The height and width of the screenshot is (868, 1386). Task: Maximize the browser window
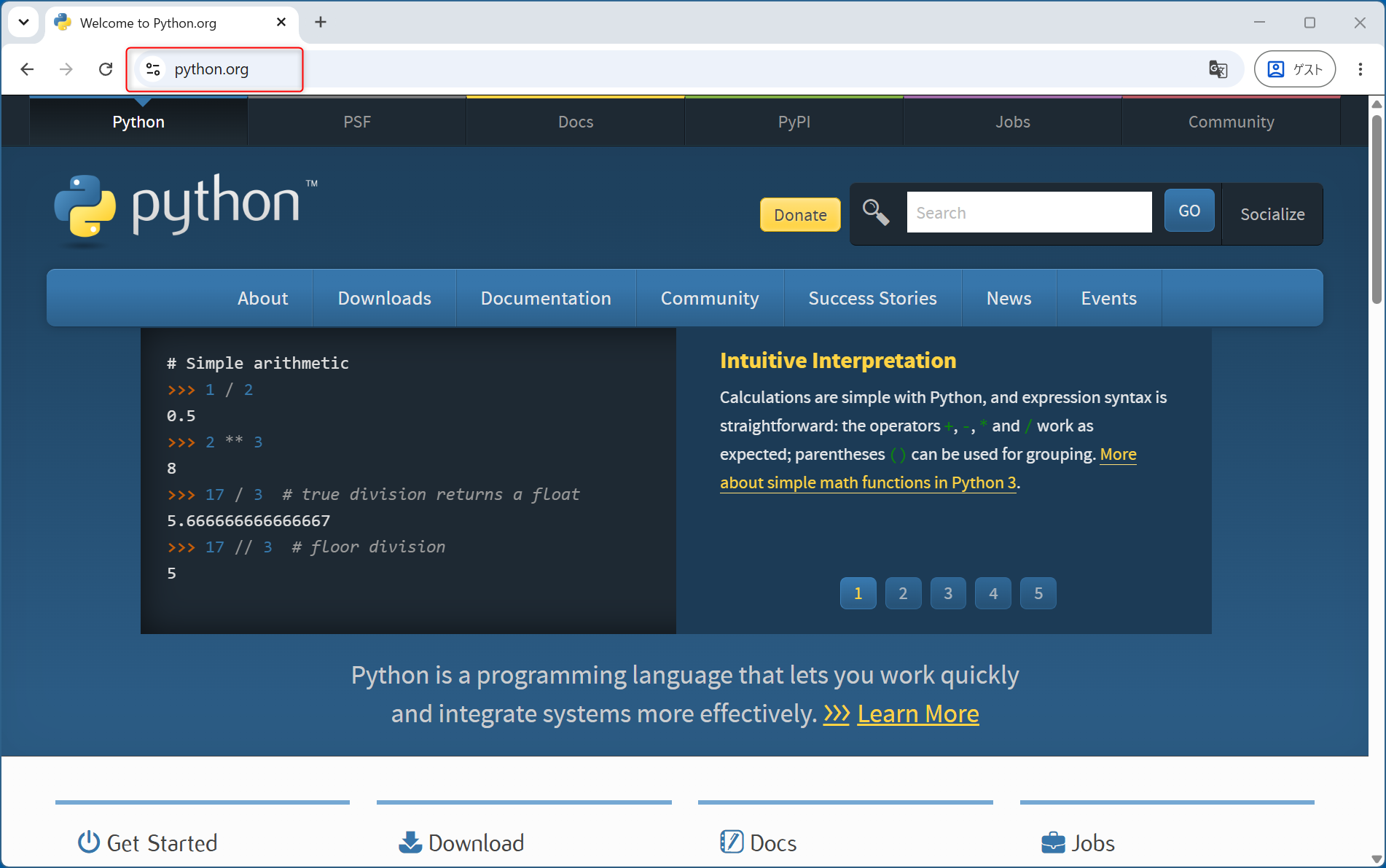click(x=1309, y=23)
